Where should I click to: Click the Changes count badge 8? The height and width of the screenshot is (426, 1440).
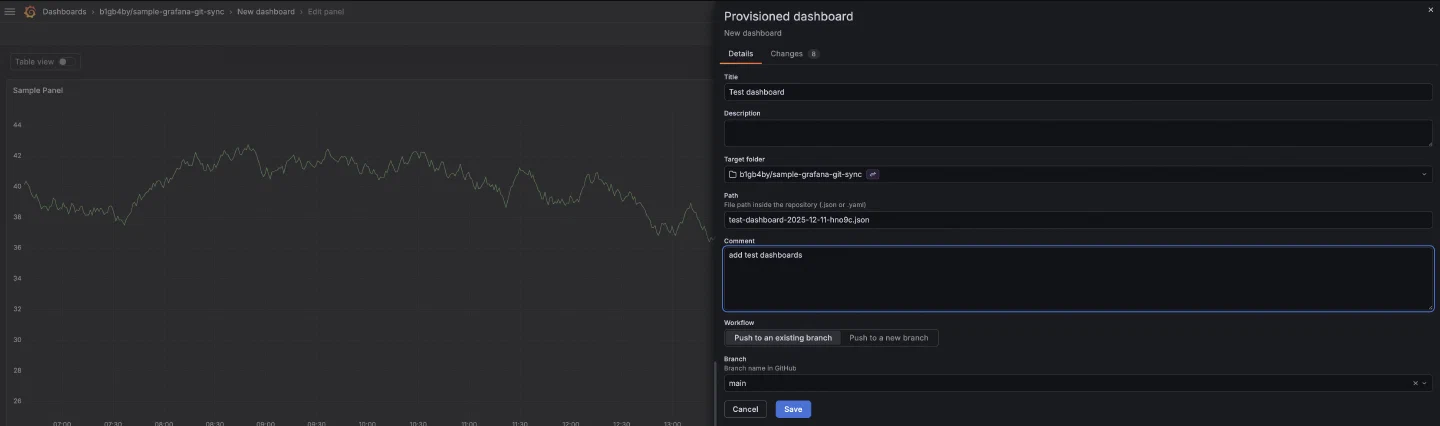[813, 54]
